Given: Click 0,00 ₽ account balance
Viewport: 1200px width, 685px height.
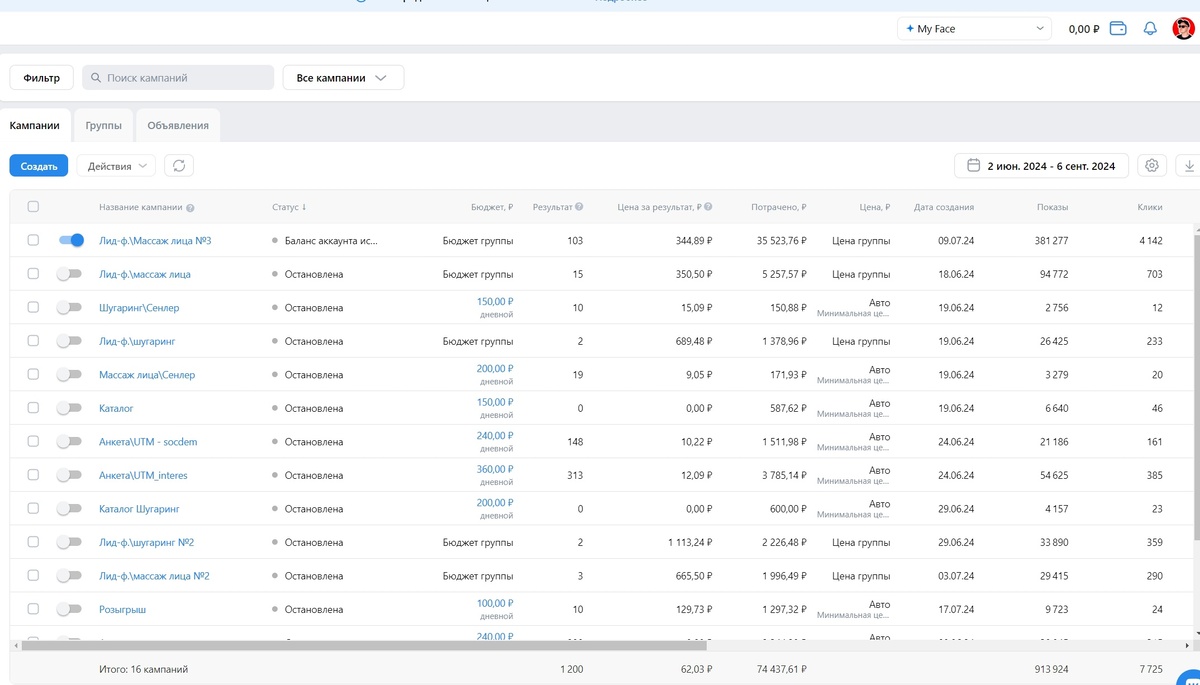Looking at the screenshot, I should point(1084,29).
